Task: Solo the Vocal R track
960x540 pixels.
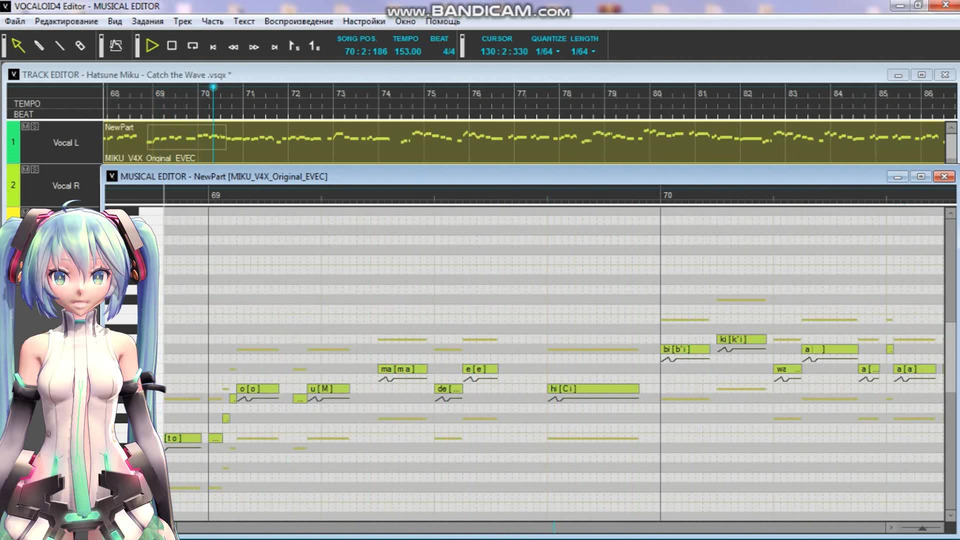Action: (35, 169)
